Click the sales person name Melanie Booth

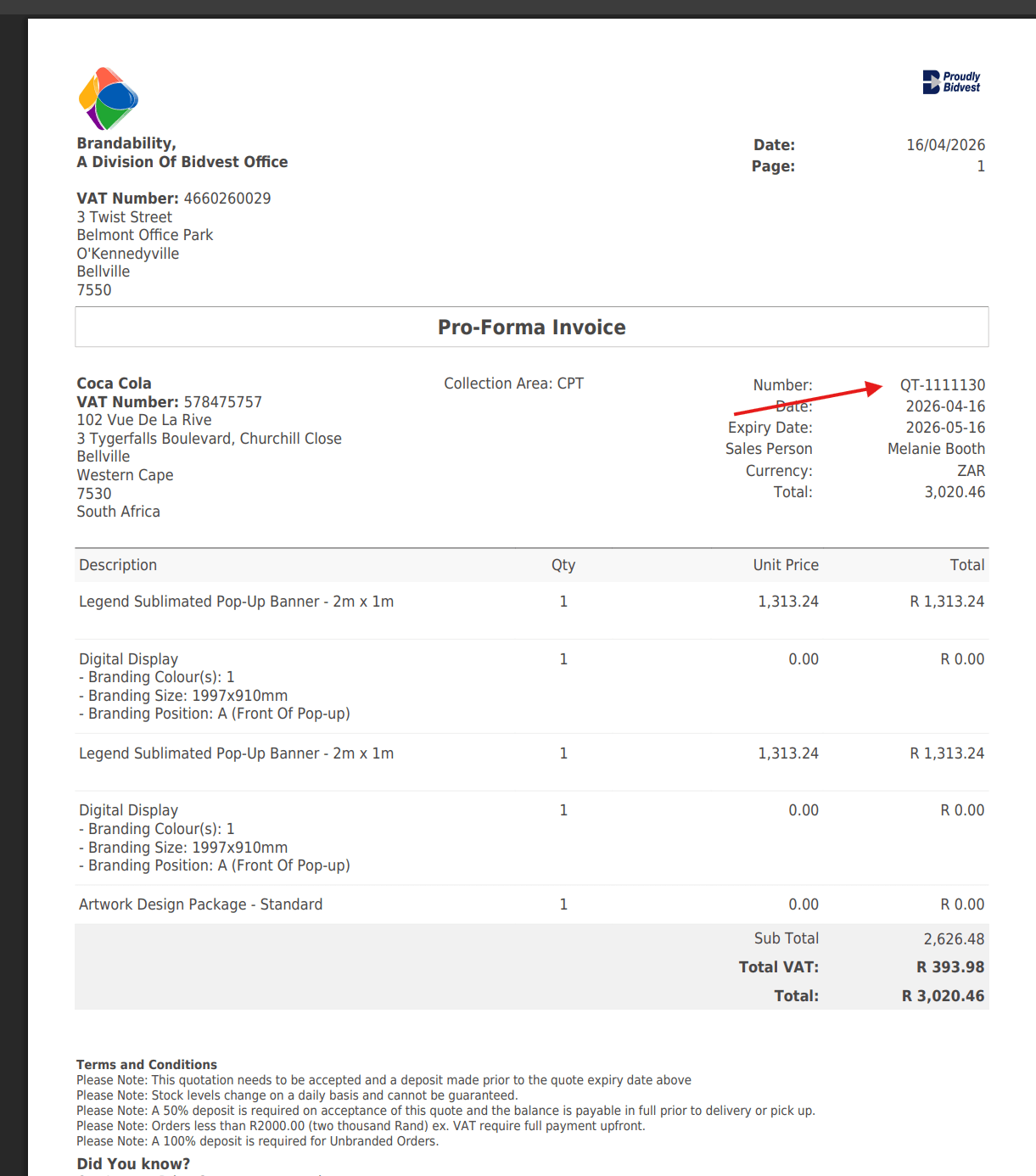937,449
